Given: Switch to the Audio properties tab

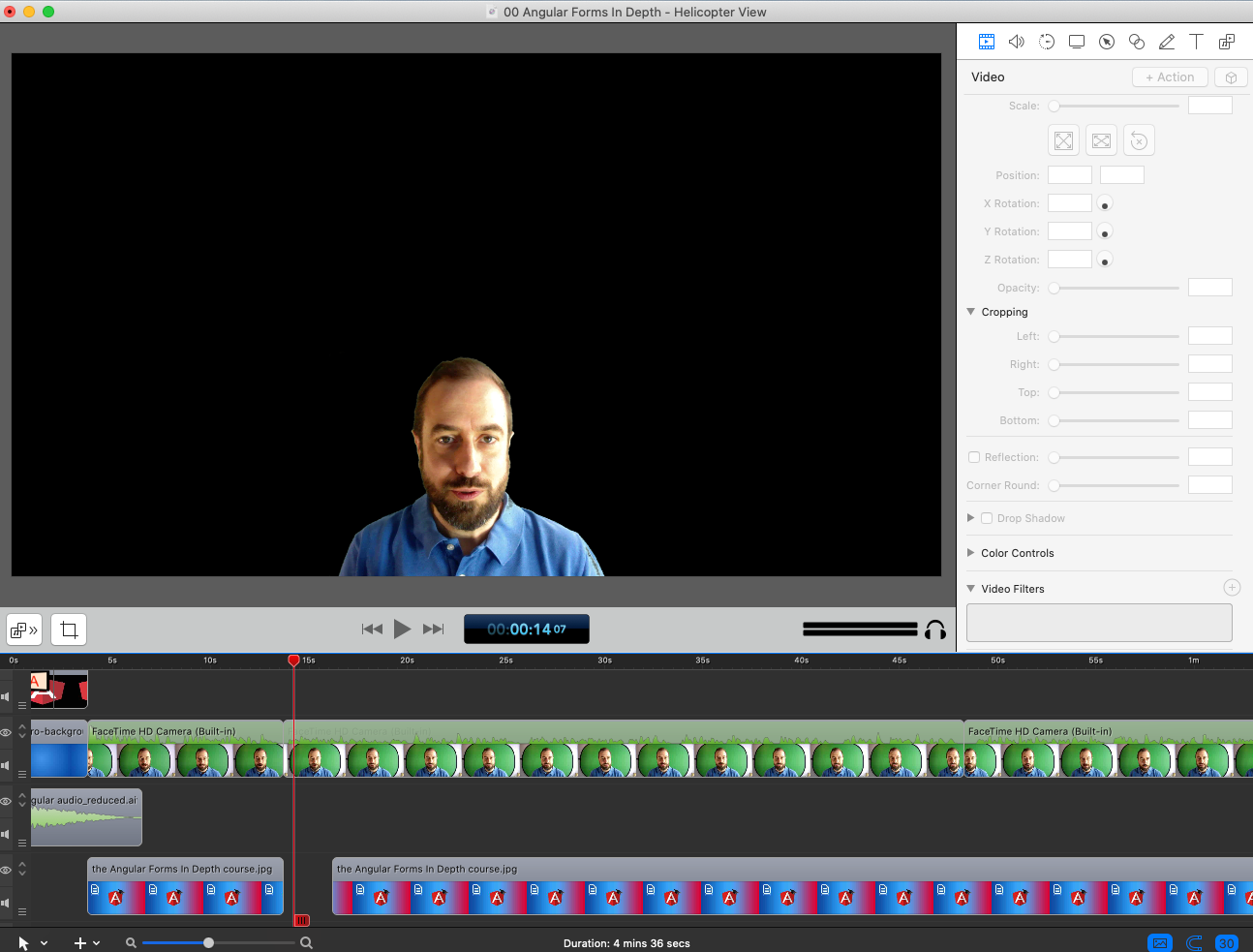Looking at the screenshot, I should tap(1017, 42).
